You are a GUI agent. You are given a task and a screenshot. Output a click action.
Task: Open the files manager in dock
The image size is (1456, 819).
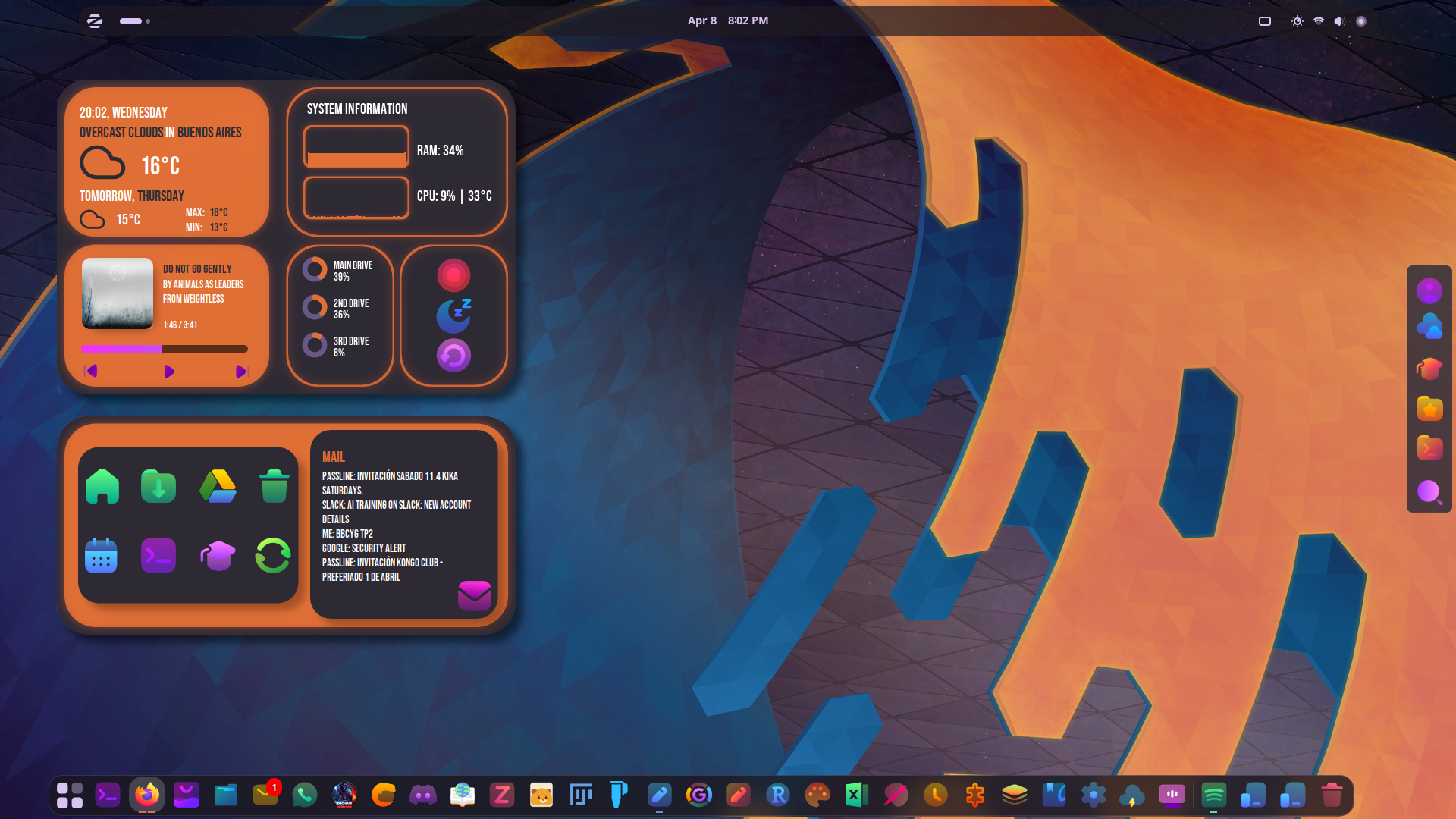click(x=226, y=795)
